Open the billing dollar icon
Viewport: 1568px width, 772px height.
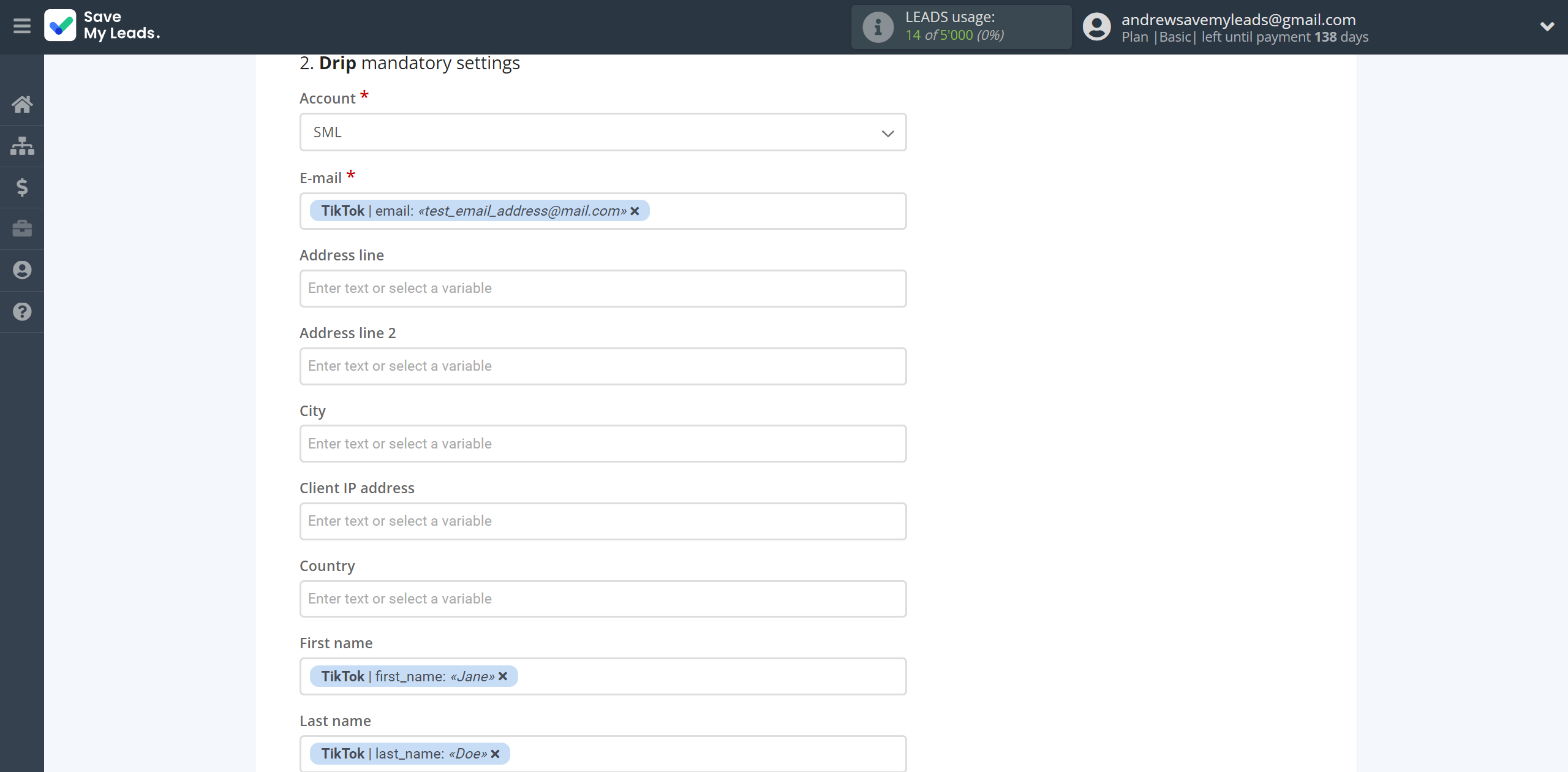[22, 187]
